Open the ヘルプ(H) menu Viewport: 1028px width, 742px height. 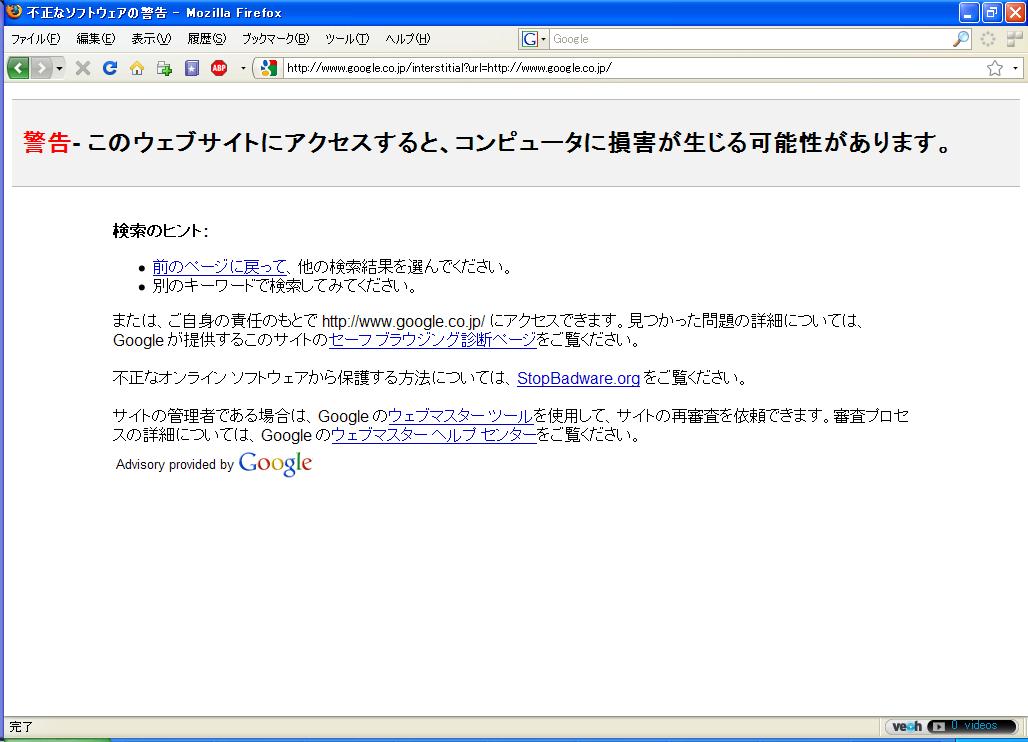(x=408, y=39)
